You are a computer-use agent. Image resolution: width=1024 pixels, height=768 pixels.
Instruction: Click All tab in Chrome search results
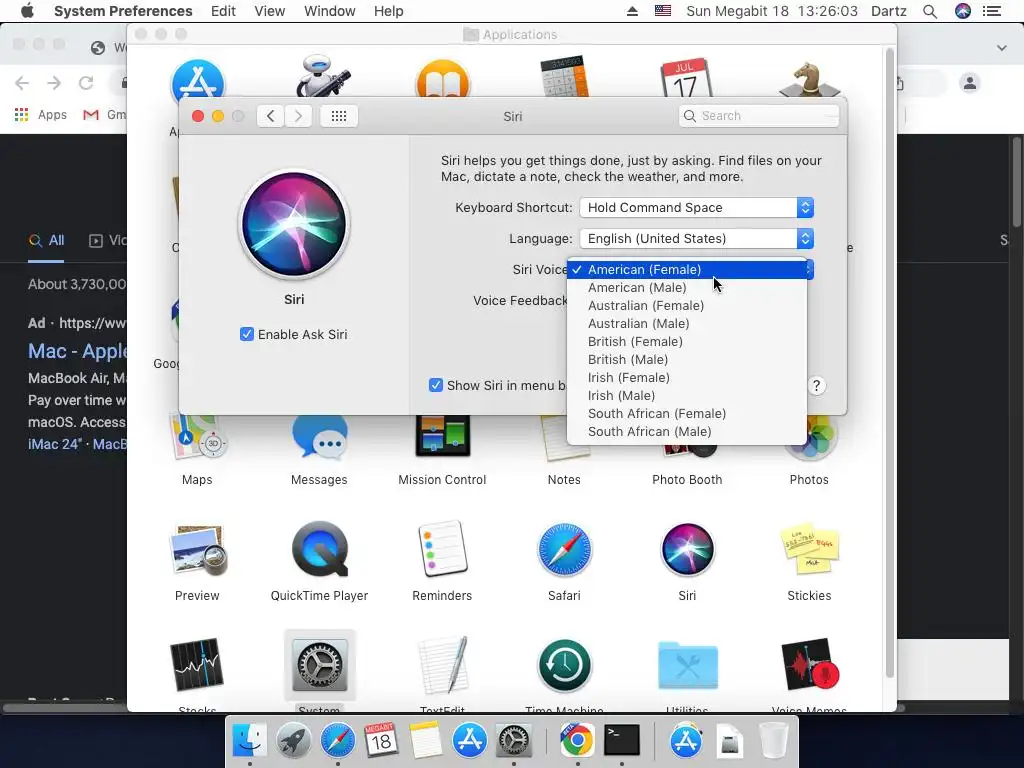pos(46,240)
